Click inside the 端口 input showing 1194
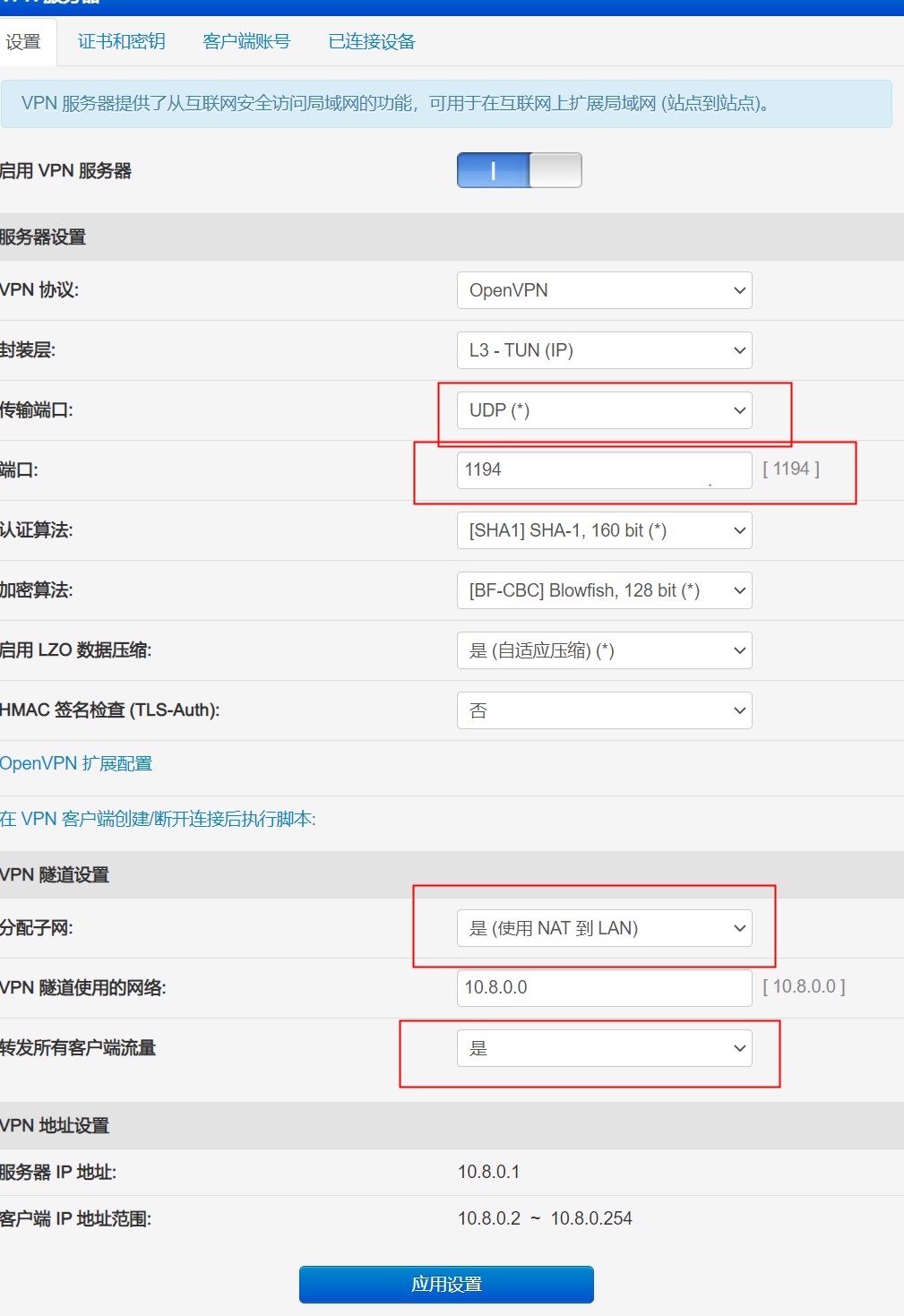Screen dimensions: 904x1316 point(604,469)
